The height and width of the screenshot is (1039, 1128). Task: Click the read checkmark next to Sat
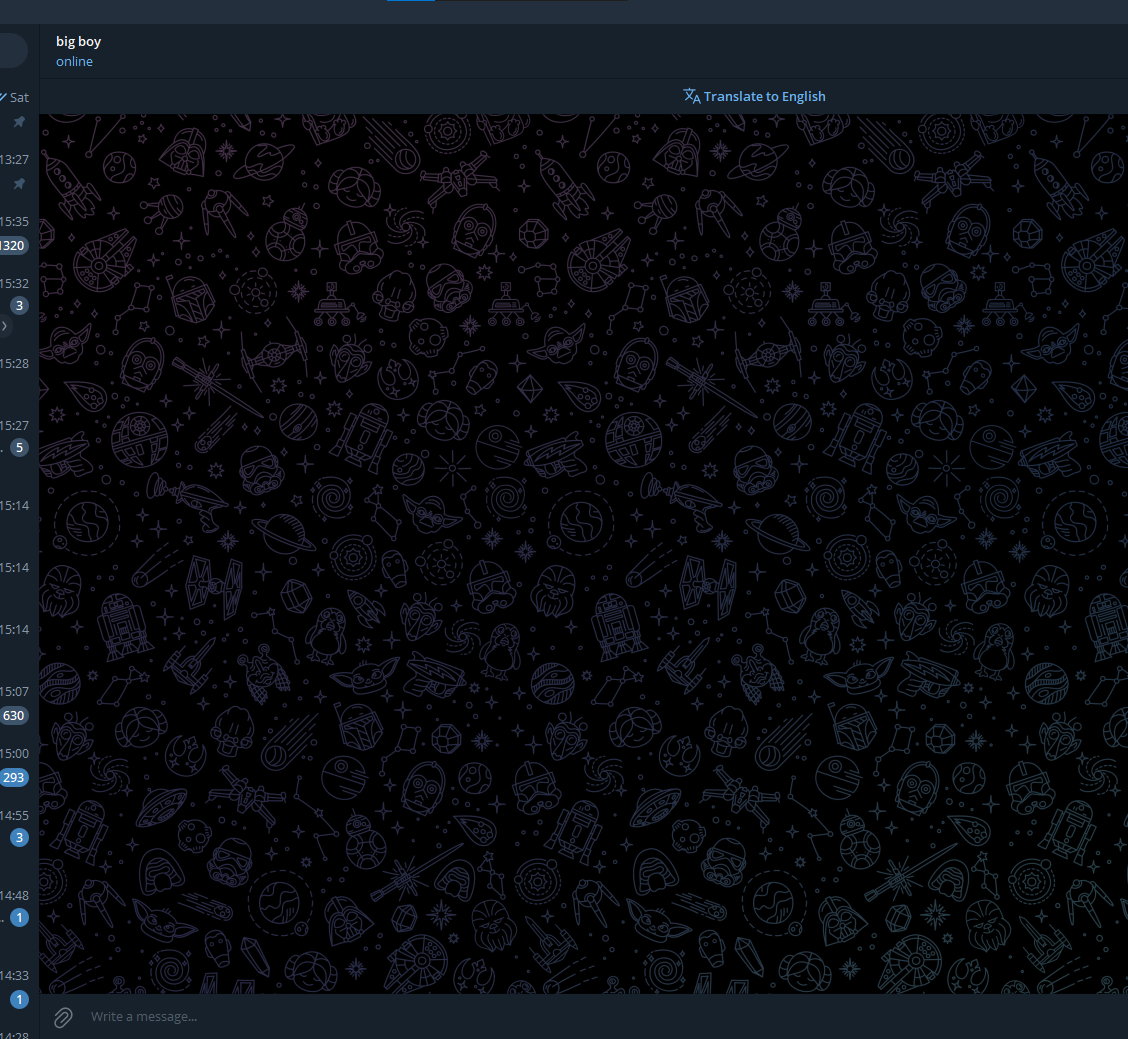[x=3, y=97]
